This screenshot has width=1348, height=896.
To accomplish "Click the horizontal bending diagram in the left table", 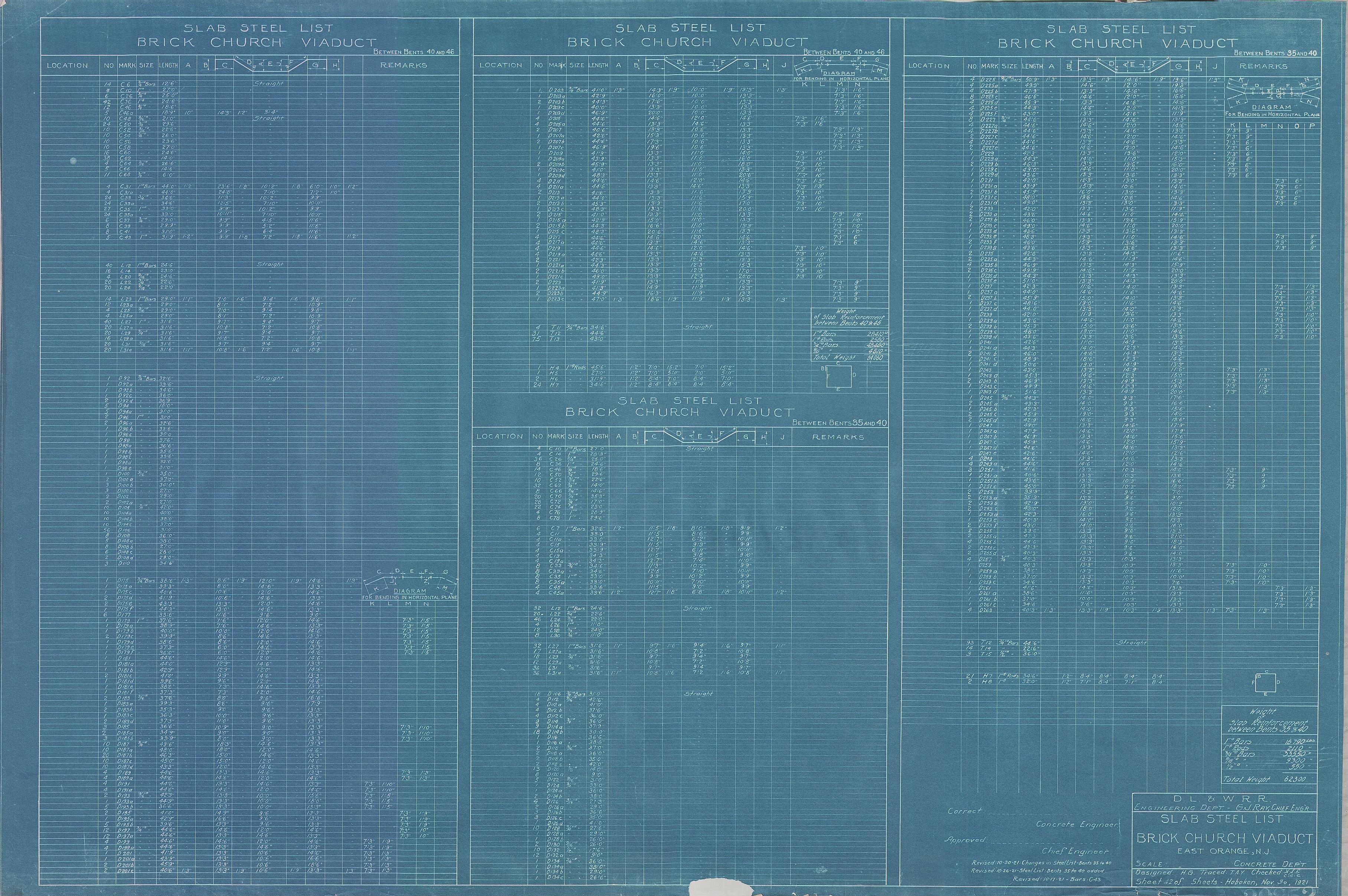I will pos(410,584).
